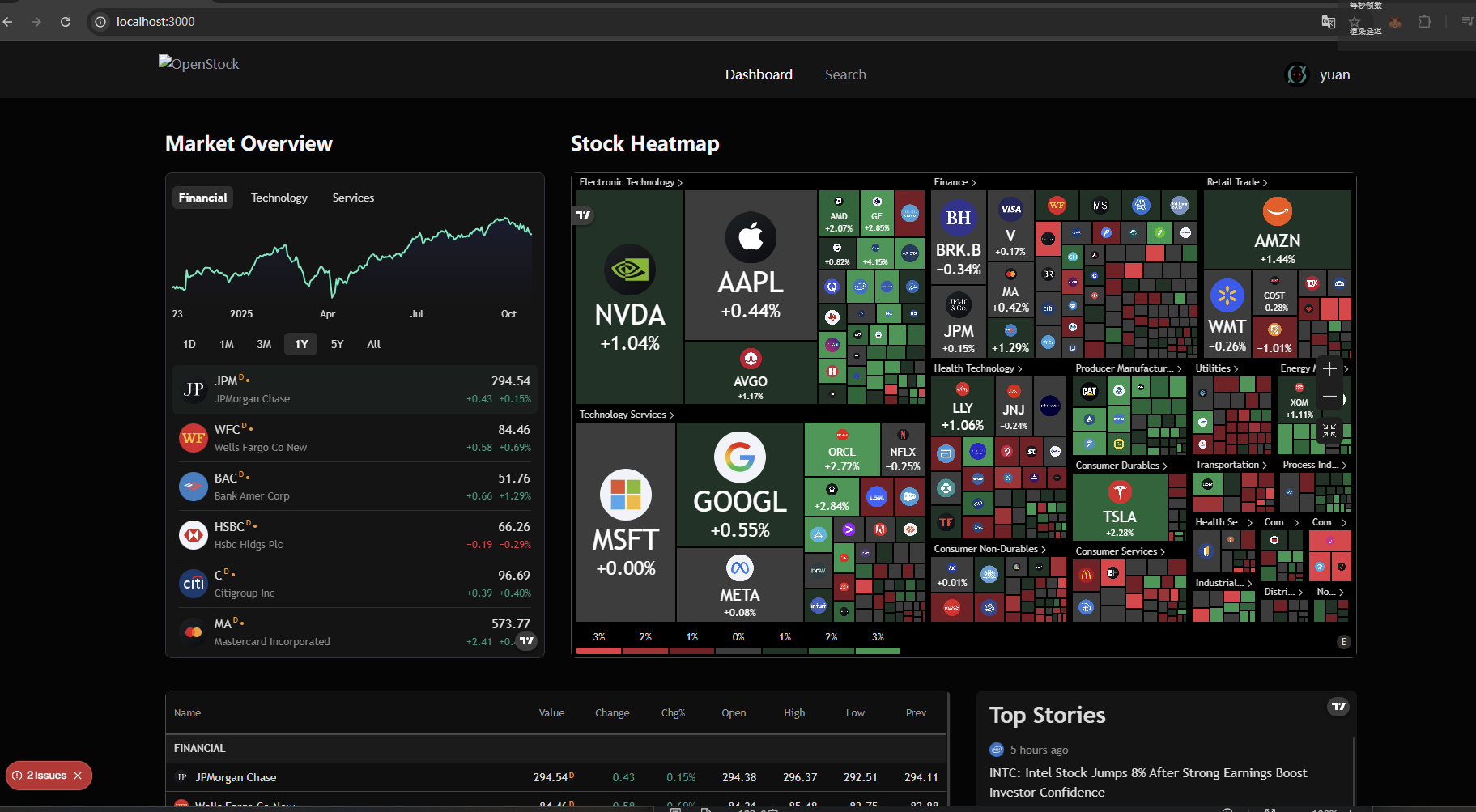Viewport: 1476px width, 812px height.
Task: Click the JPMorgan Chase table row
Action: 556,777
